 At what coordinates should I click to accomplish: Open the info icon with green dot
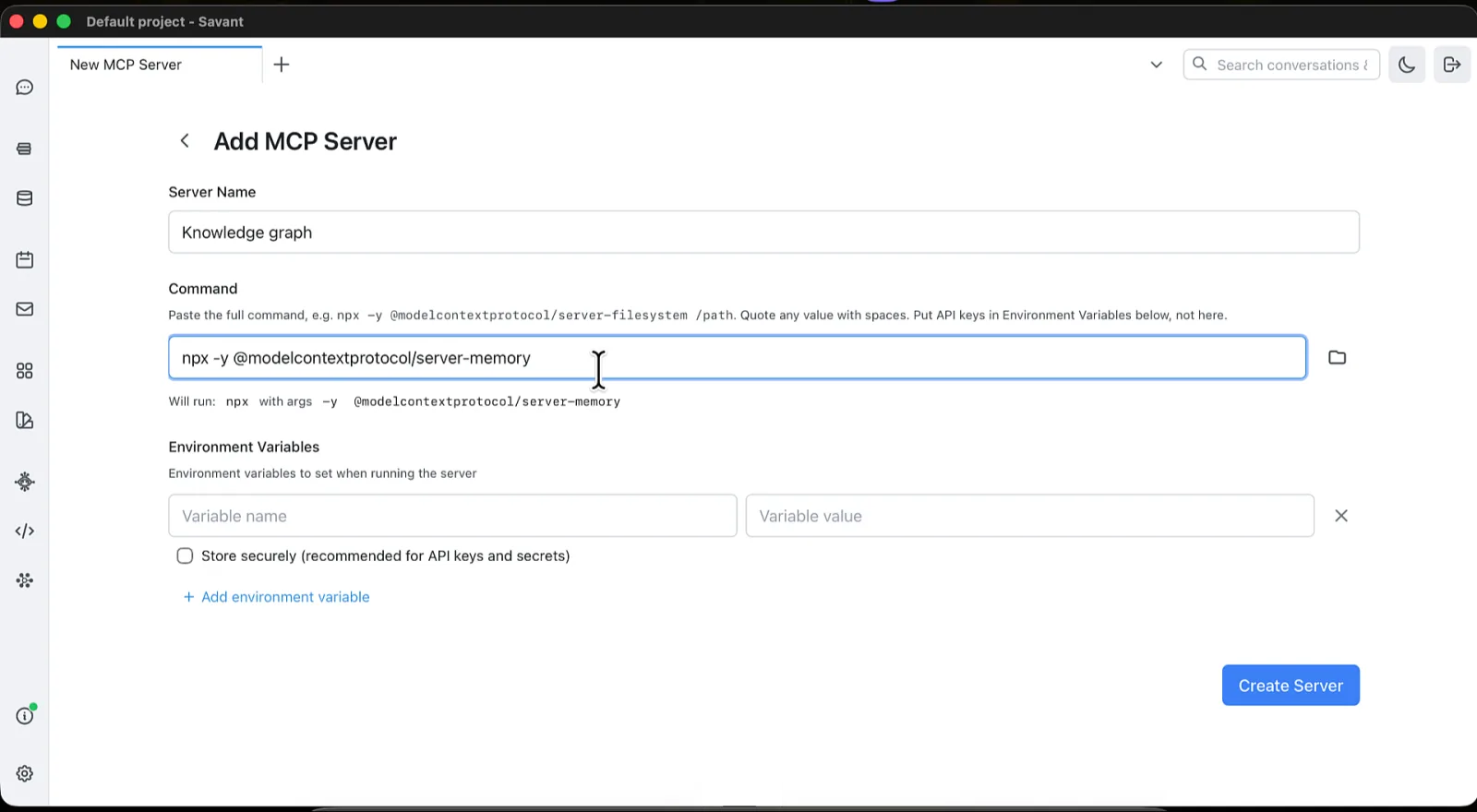(x=25, y=716)
